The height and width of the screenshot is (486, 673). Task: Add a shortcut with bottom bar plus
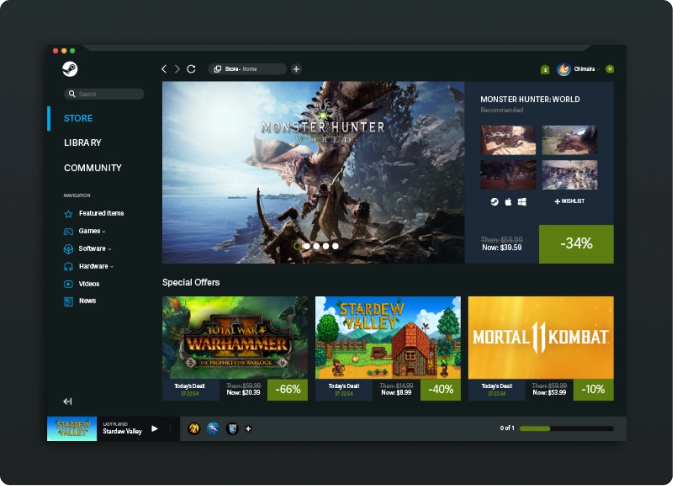[248, 428]
